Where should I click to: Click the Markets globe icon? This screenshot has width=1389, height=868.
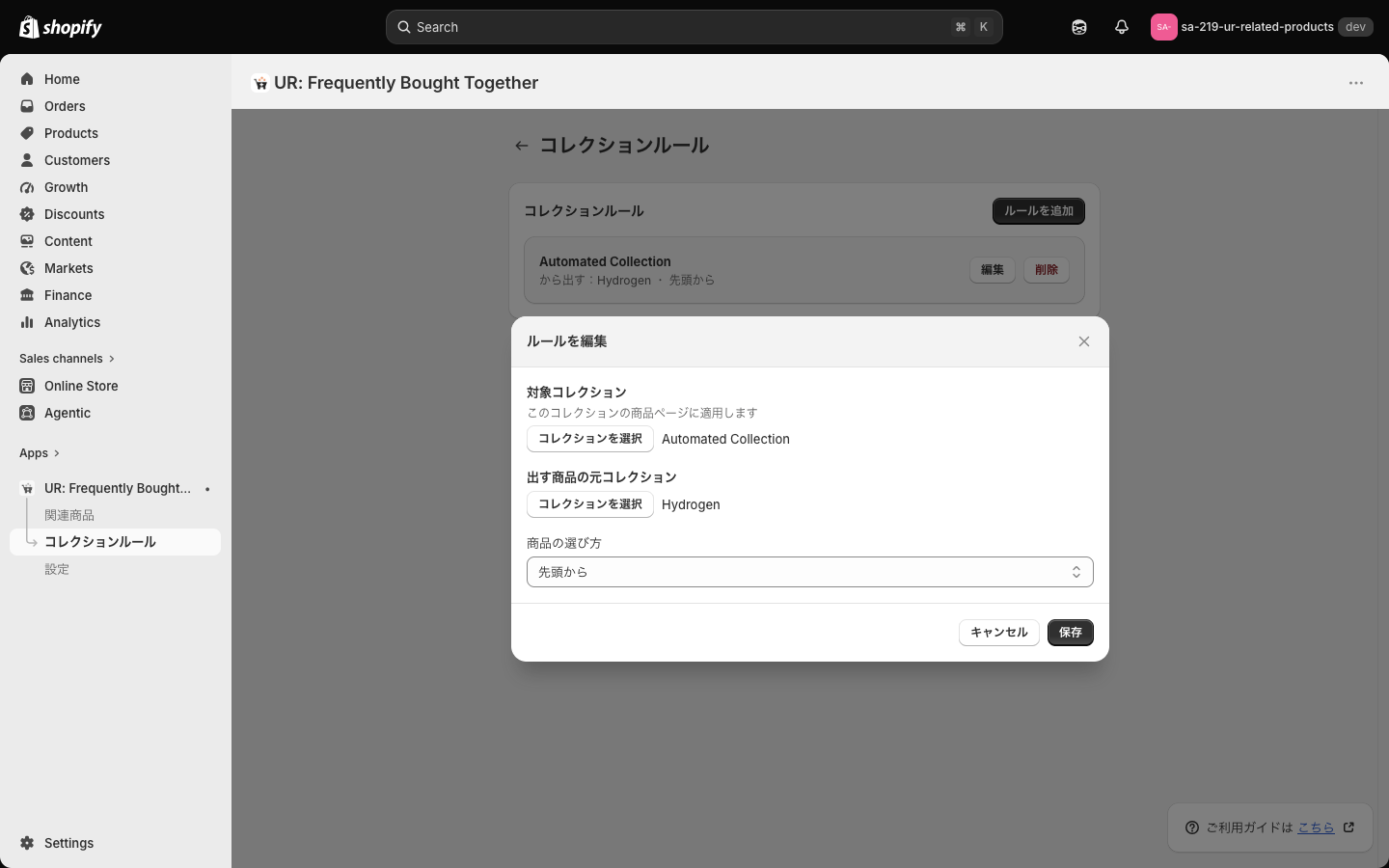pos(27,268)
